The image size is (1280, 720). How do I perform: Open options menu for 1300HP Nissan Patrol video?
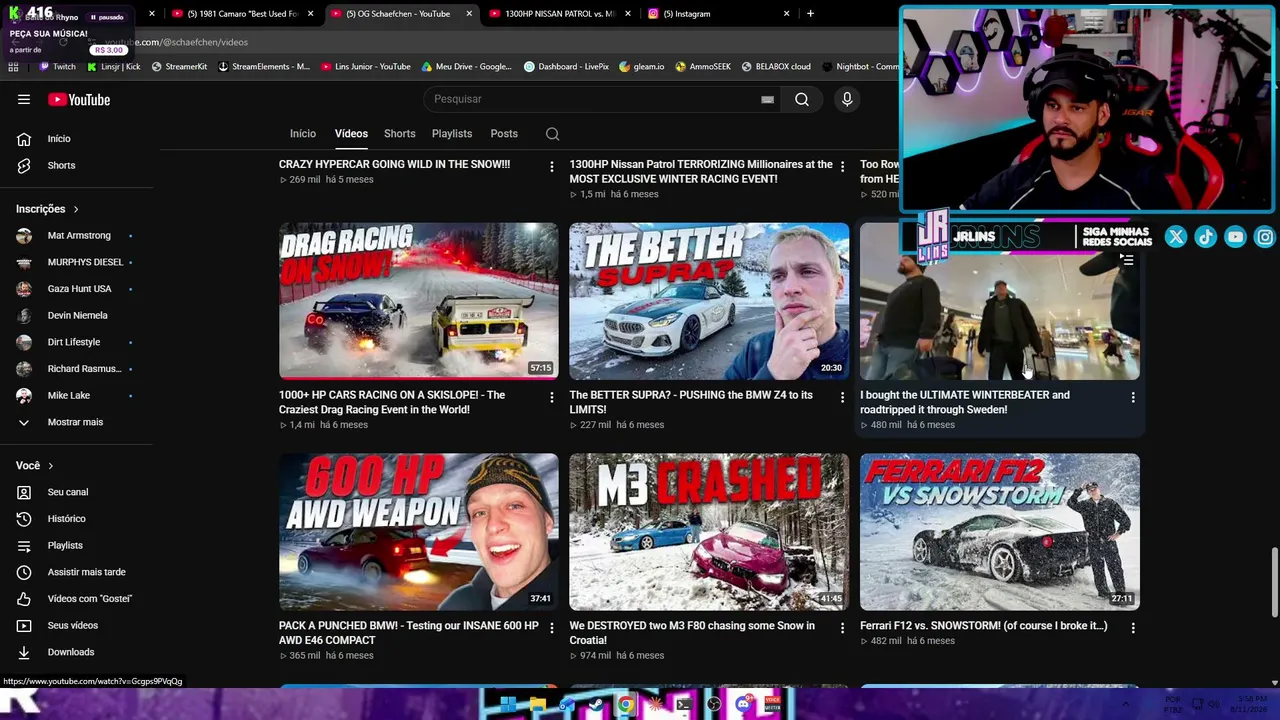[x=842, y=167]
